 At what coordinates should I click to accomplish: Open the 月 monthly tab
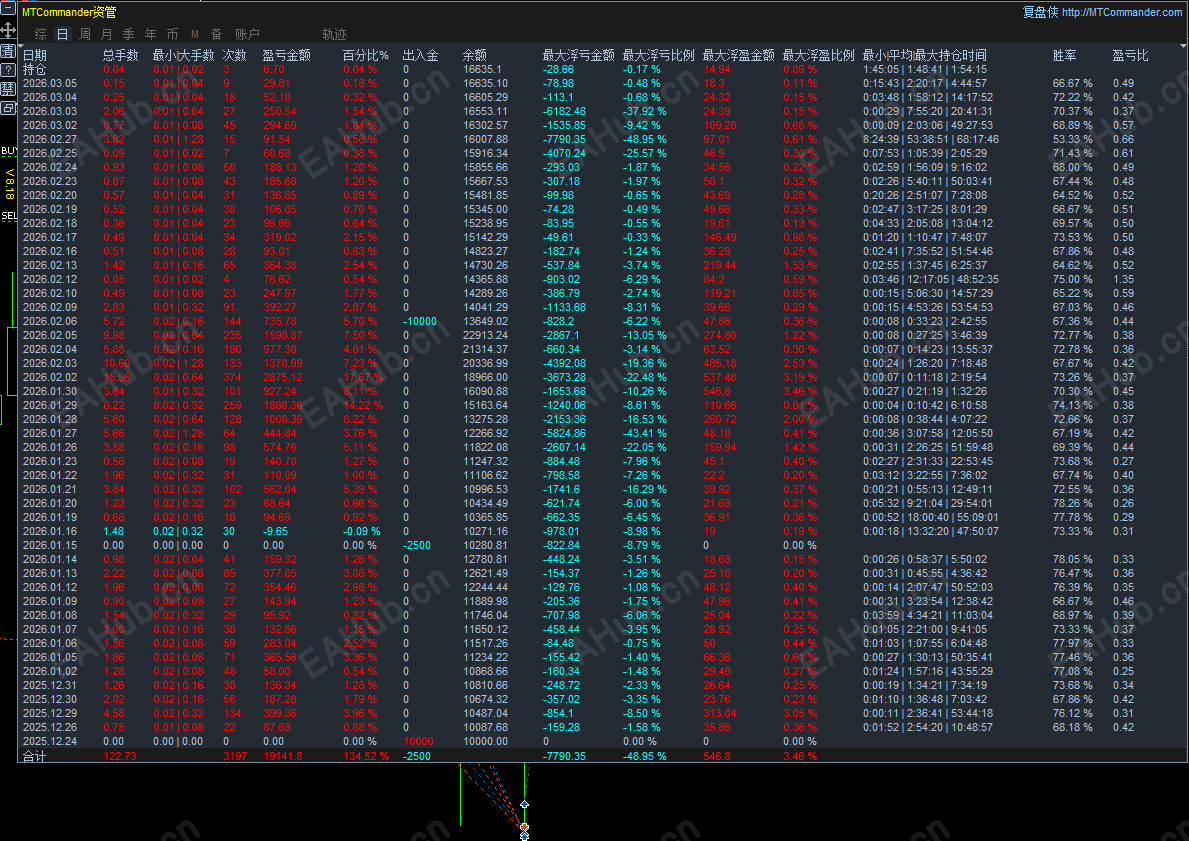(106, 34)
